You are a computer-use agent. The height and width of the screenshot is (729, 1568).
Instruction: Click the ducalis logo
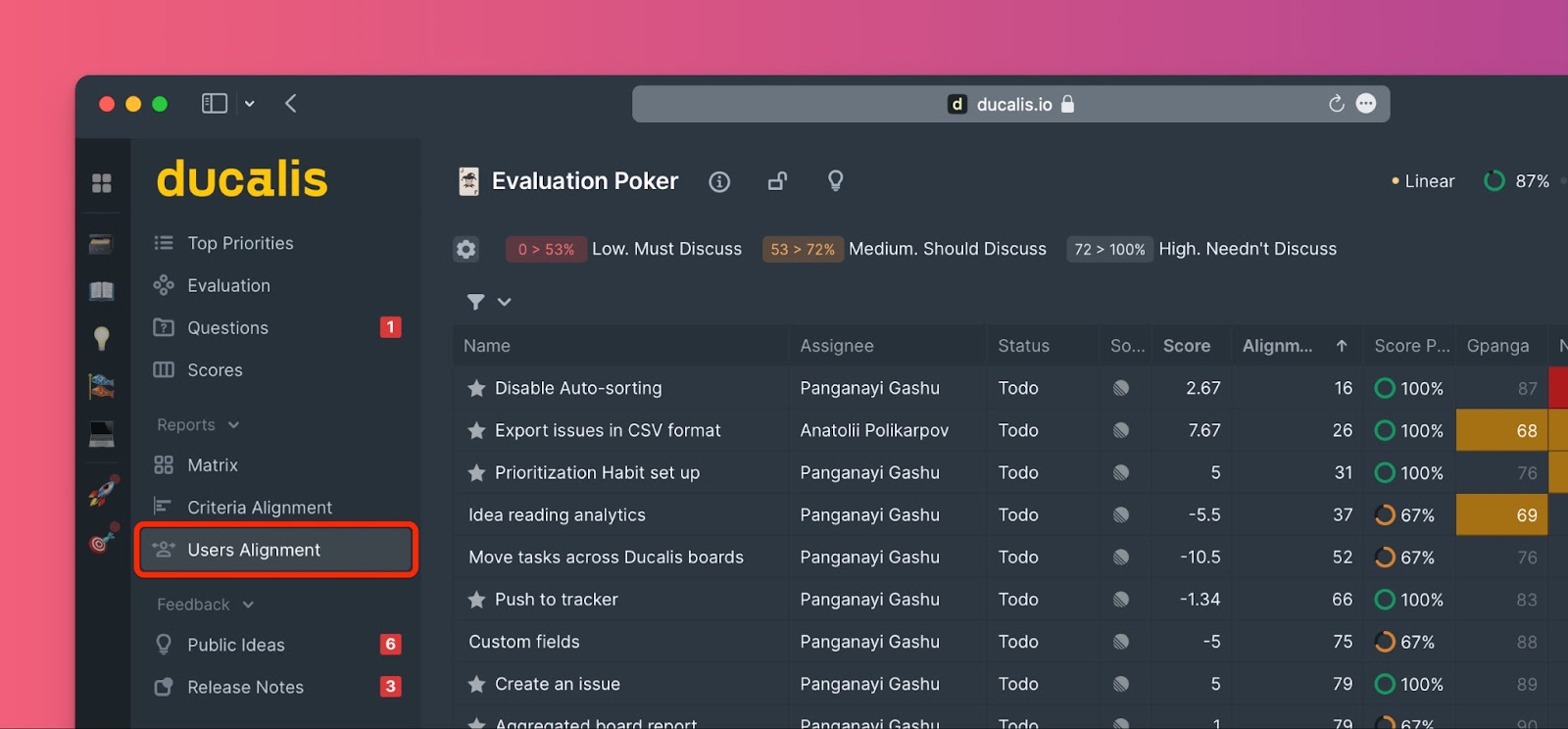click(242, 179)
